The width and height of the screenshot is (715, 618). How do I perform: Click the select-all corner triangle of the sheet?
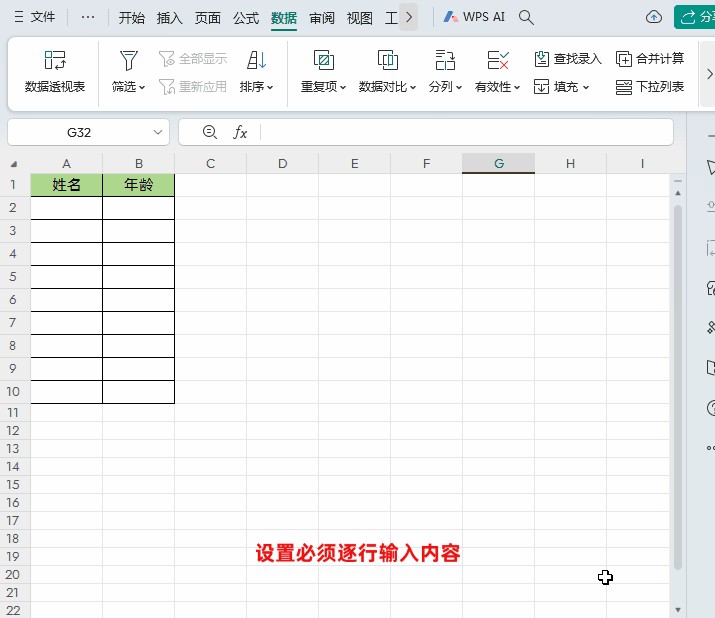[x=14, y=164]
